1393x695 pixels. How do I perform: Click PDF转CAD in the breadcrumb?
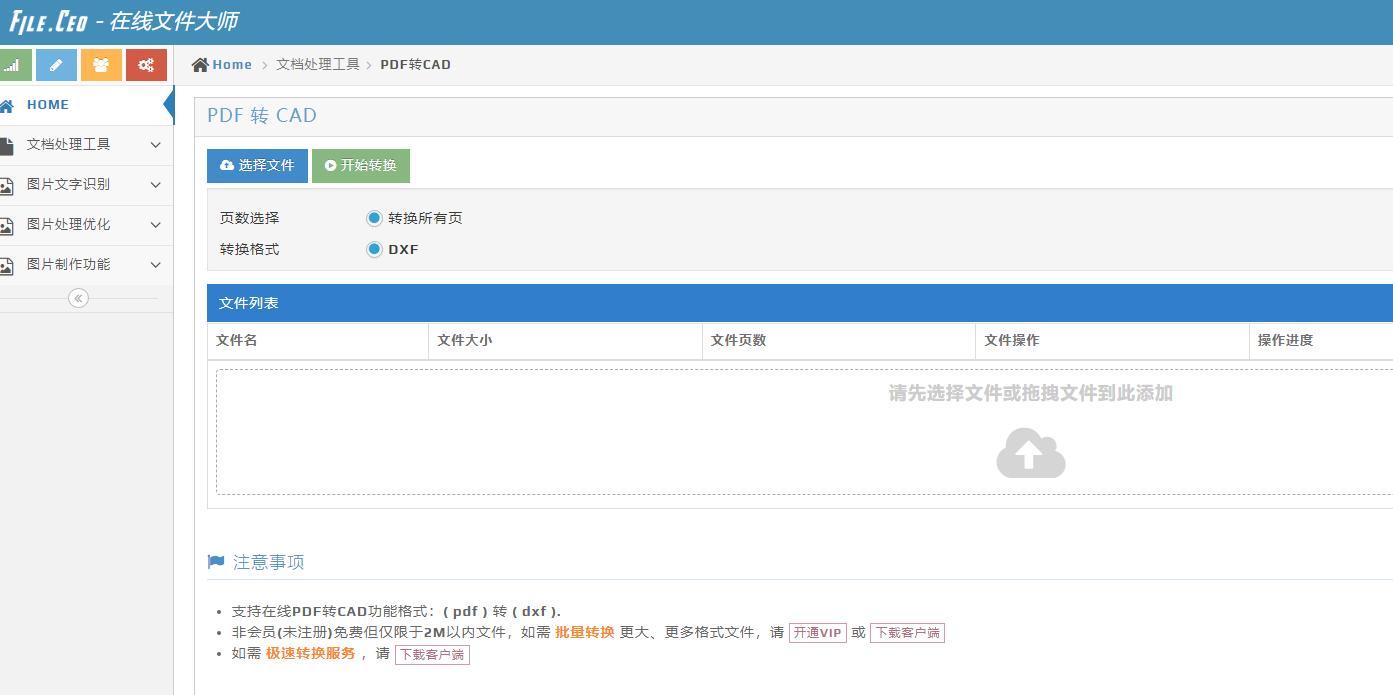(417, 64)
